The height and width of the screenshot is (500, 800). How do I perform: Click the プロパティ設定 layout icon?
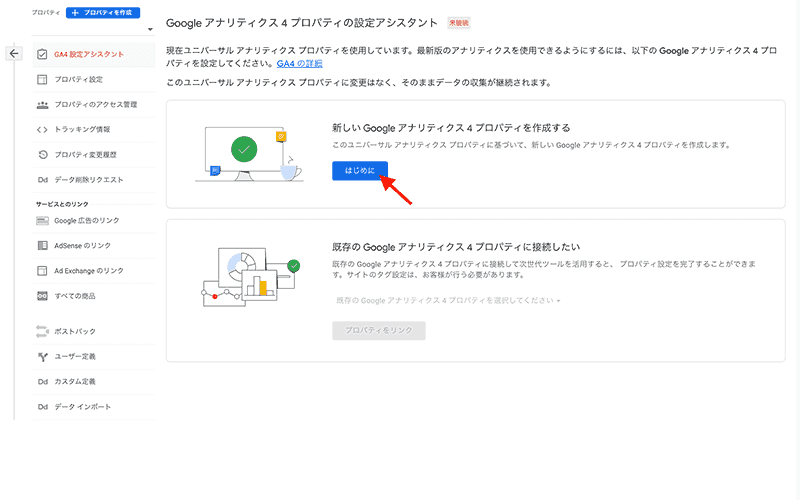pyautogui.click(x=42, y=80)
